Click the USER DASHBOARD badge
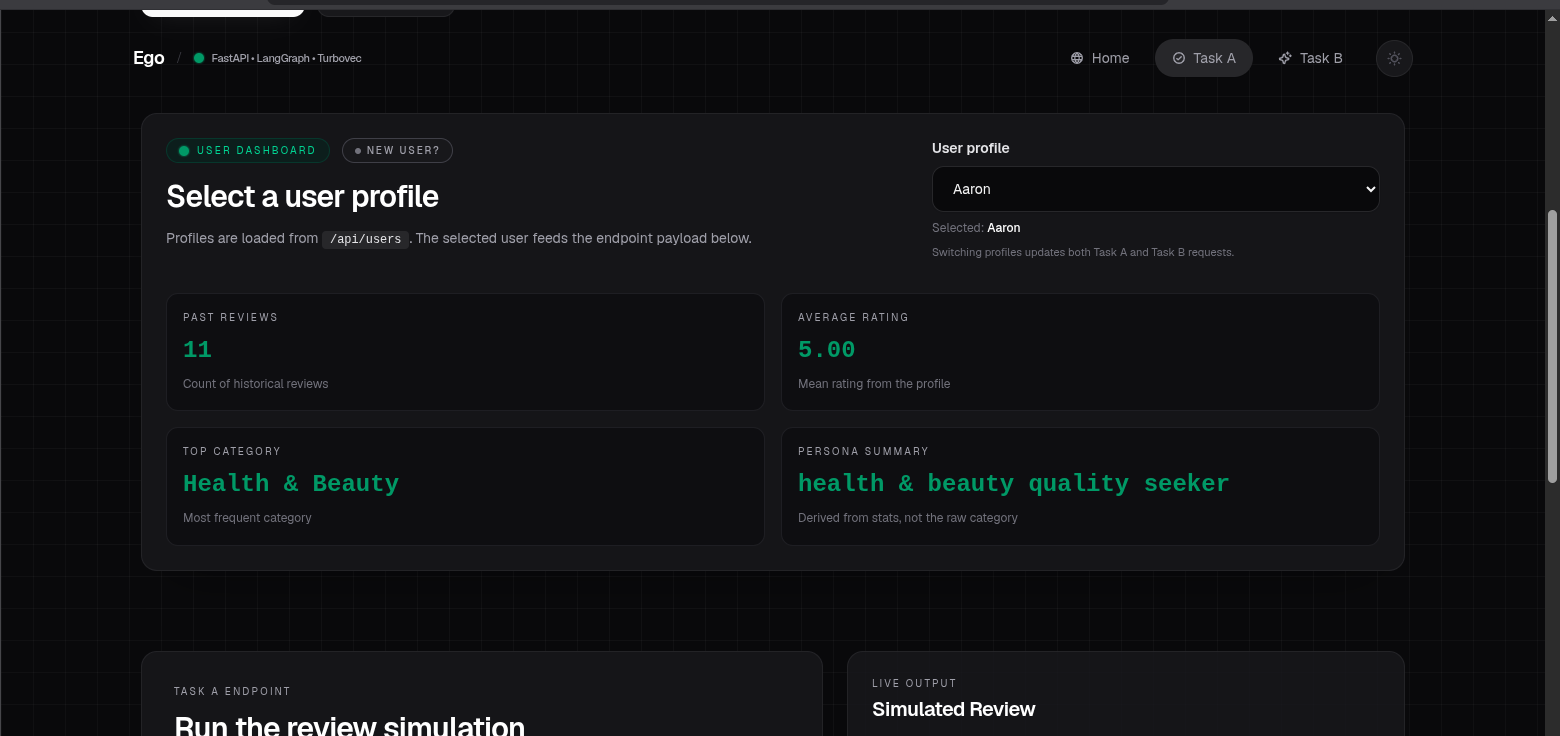This screenshot has height=736, width=1560. click(248, 150)
